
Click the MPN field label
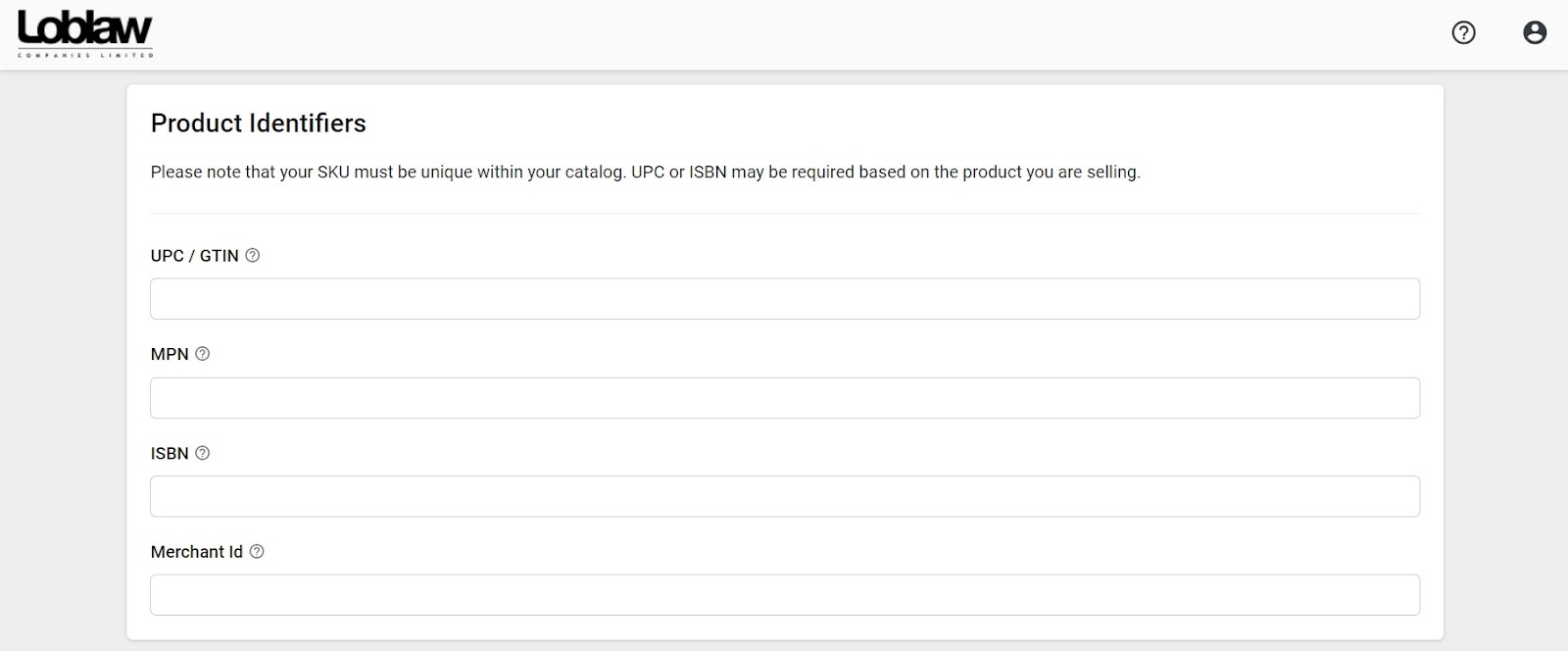[x=170, y=354]
